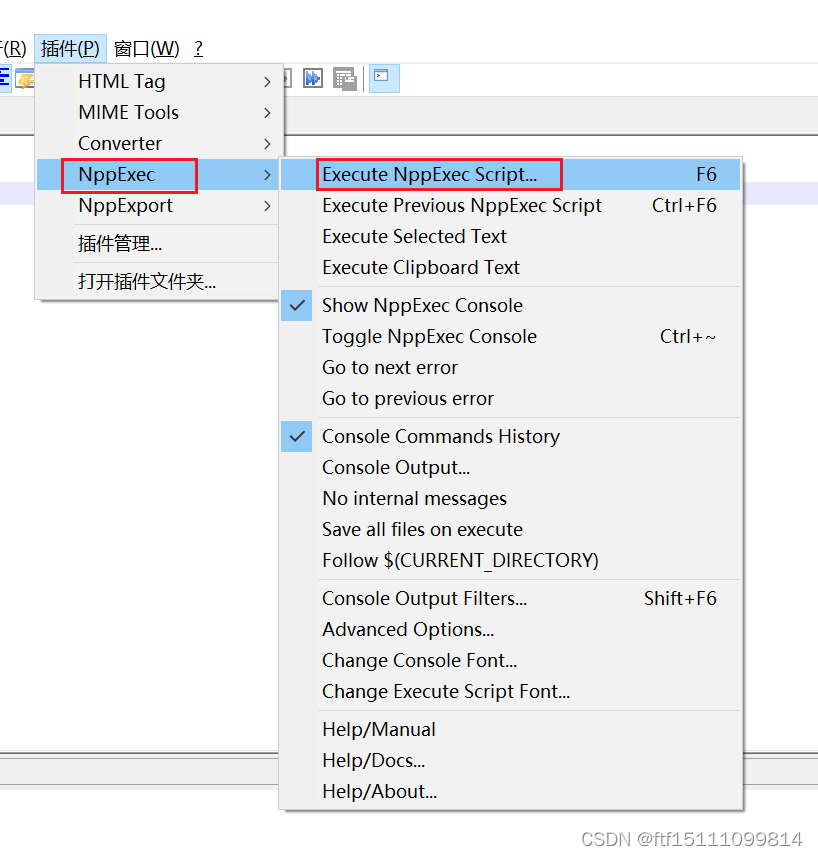Open Help/Manual entry
Screen dimensions: 818x856
(510, 730)
